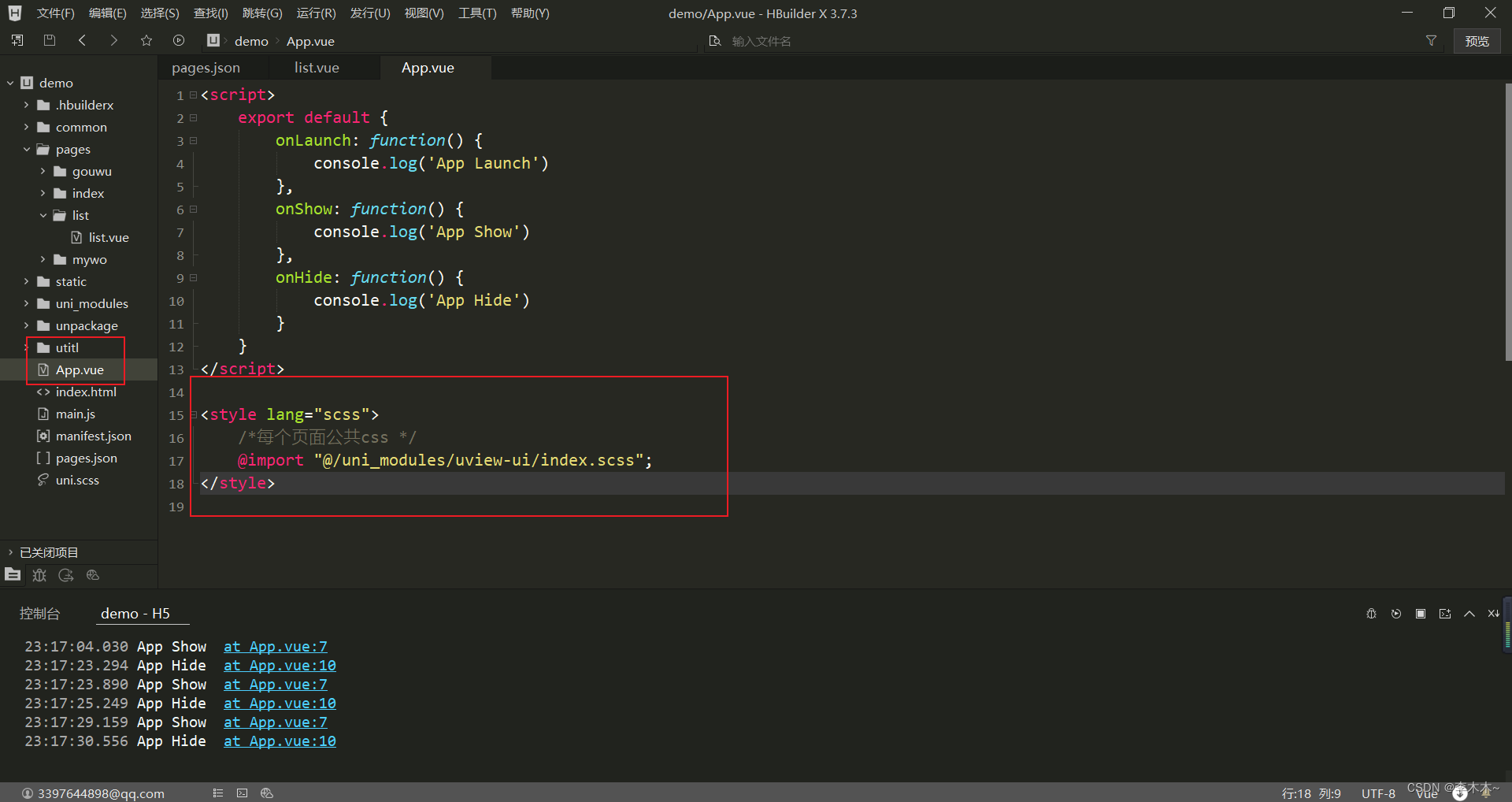1512x802 pixels.
Task: Expand the common folder
Action: (x=26, y=127)
